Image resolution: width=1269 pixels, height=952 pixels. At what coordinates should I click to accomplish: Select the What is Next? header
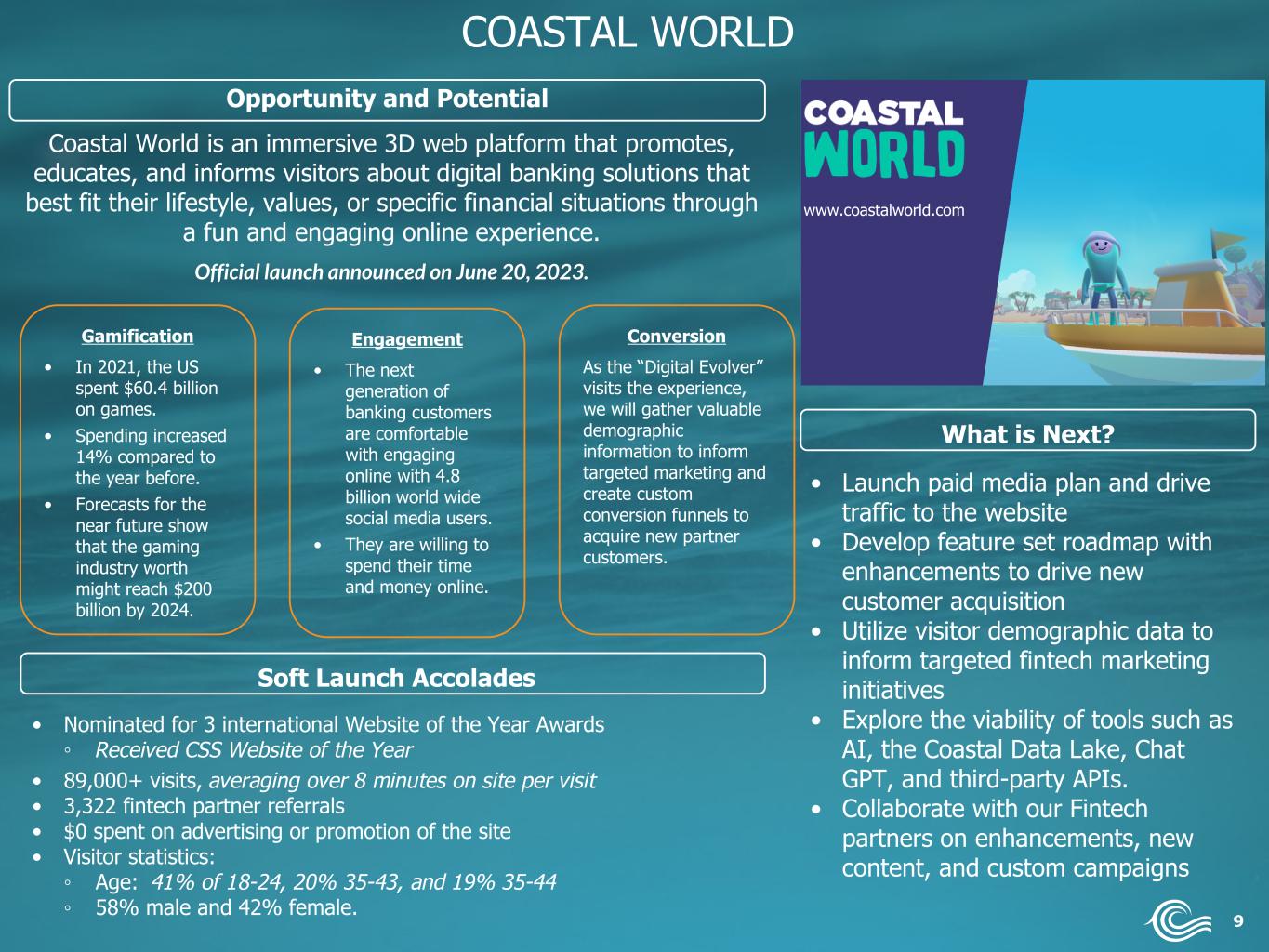click(1027, 434)
